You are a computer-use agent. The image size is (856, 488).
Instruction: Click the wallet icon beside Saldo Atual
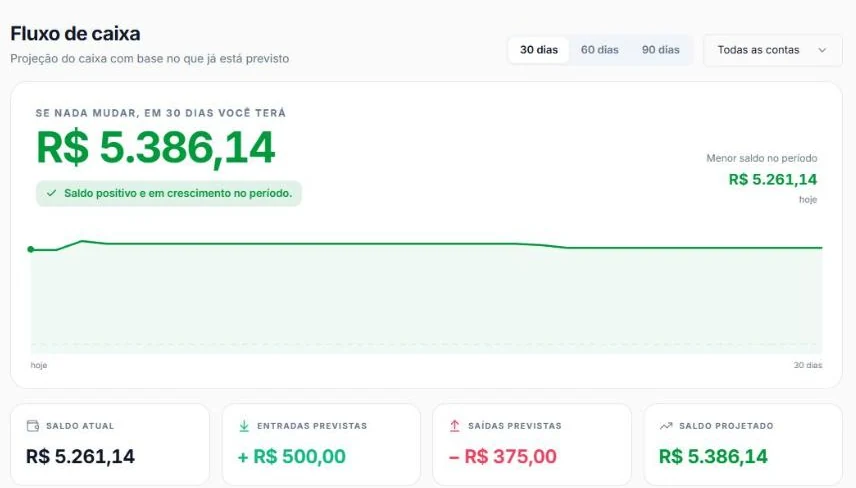pos(33,426)
